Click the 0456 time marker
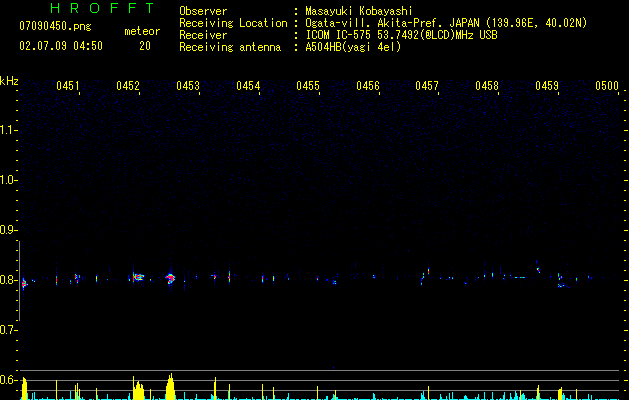Viewport: 629px width, 400px height. (368, 86)
